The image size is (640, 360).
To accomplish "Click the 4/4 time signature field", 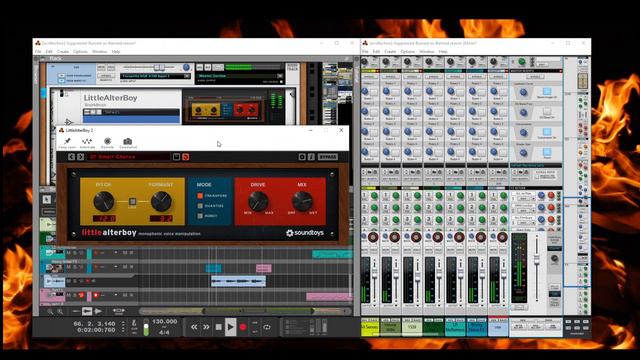I will (164, 333).
